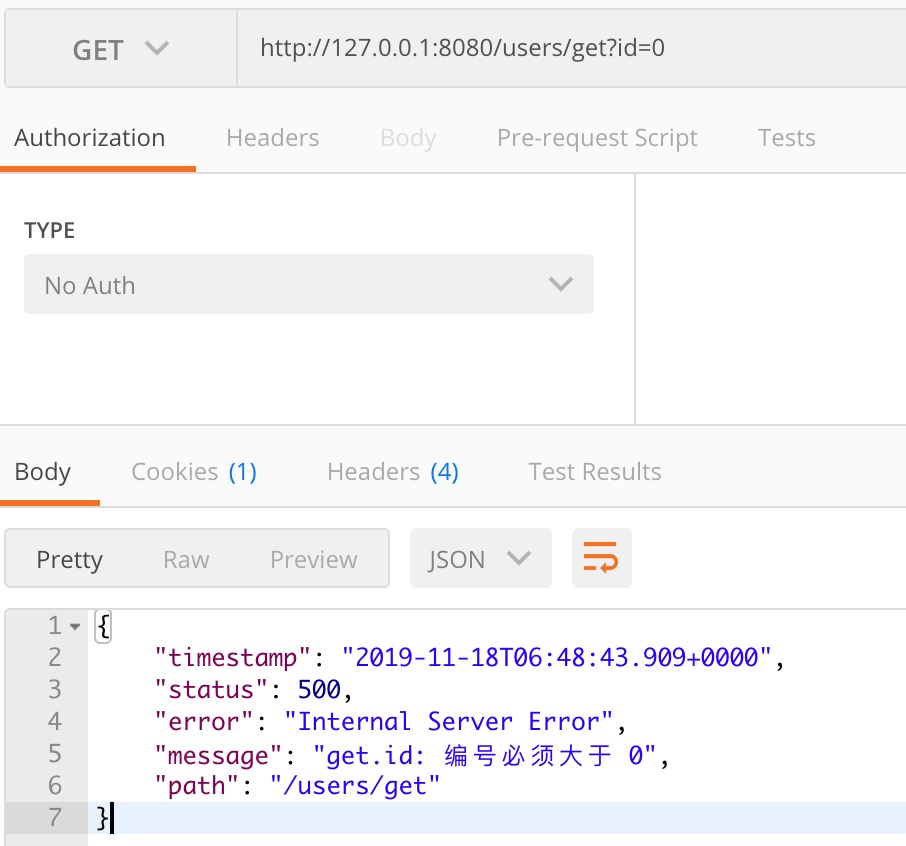Screen dimensions: 906x846
Task: Click the Body request tab label
Action: click(x=407, y=138)
